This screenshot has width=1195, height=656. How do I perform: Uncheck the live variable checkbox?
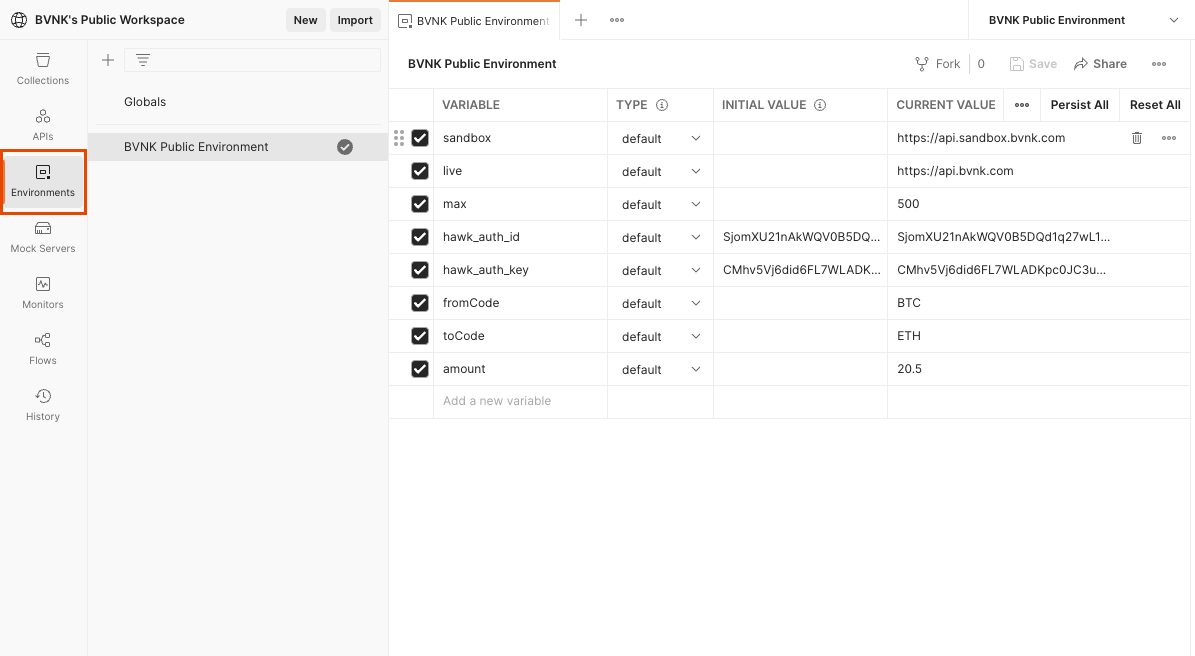pyautogui.click(x=420, y=171)
